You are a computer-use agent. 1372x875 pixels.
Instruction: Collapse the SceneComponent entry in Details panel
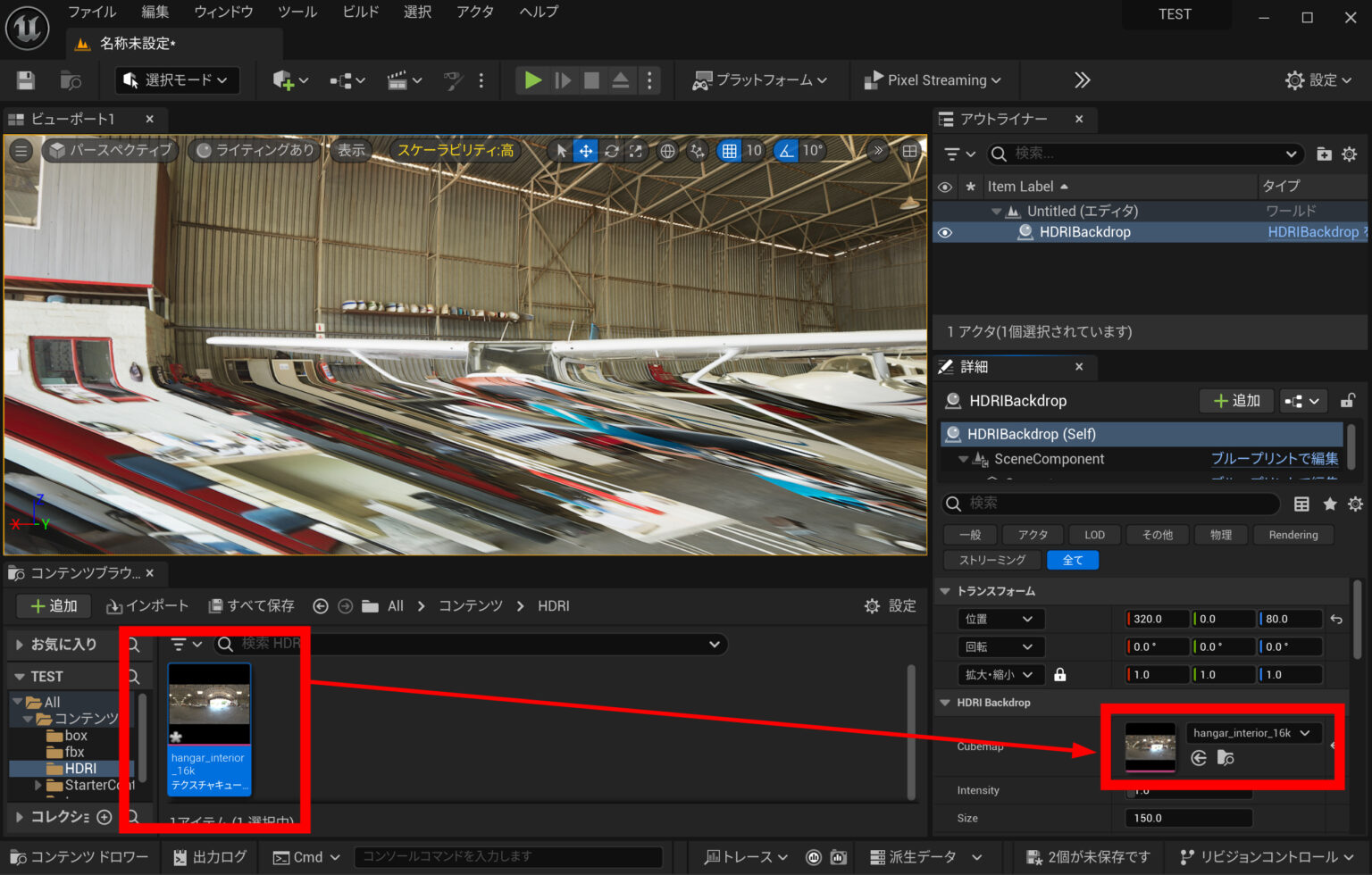pyautogui.click(x=963, y=459)
